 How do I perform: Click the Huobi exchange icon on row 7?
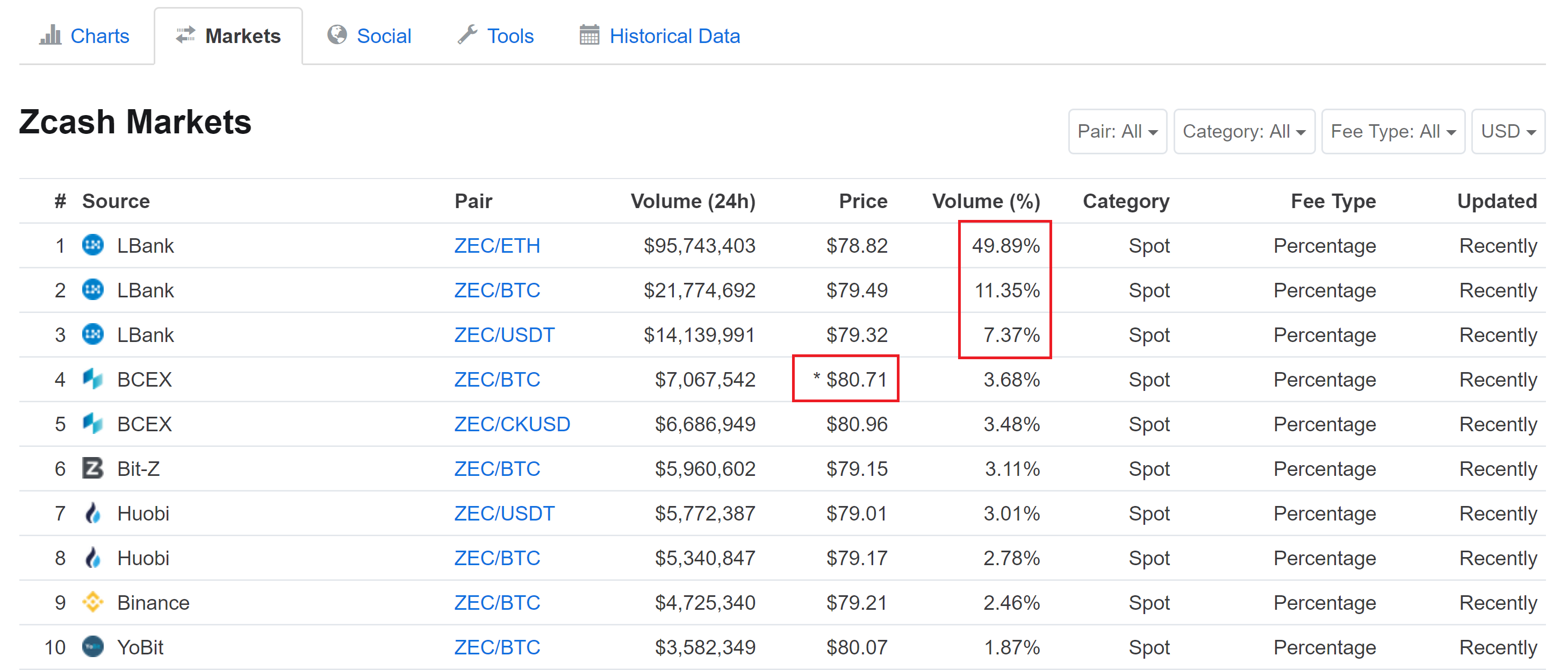pyautogui.click(x=92, y=513)
